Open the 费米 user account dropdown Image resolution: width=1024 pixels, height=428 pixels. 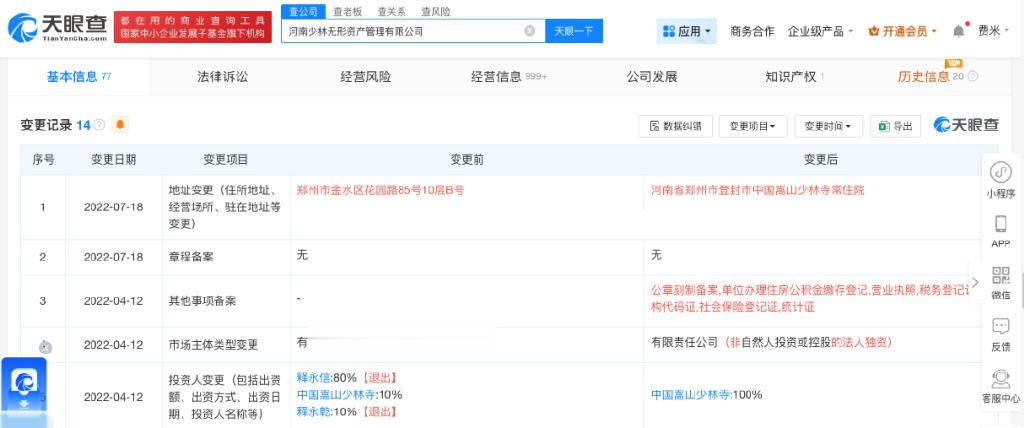pyautogui.click(x=993, y=31)
